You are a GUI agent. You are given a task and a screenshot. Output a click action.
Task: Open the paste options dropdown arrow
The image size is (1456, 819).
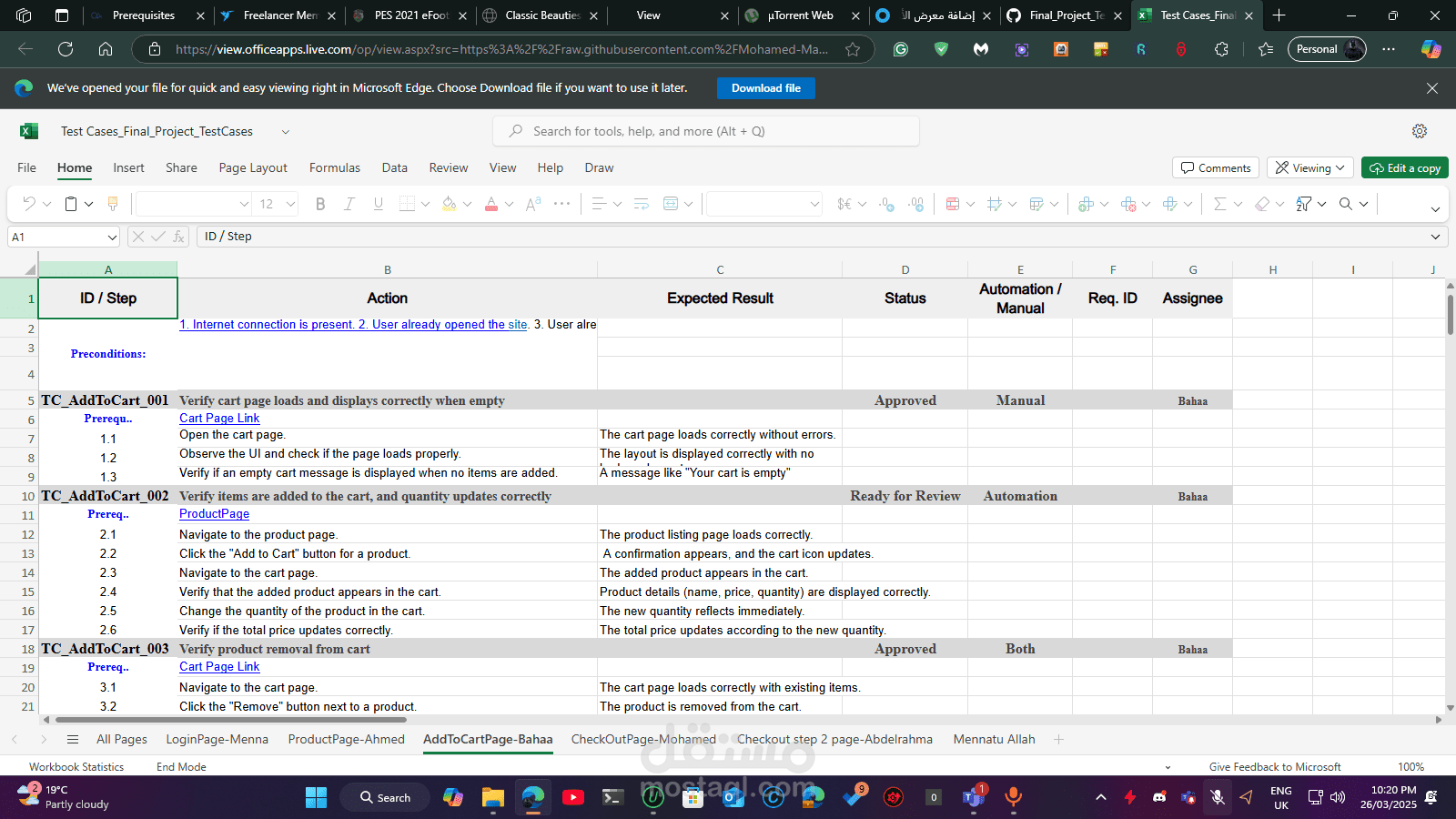(88, 204)
